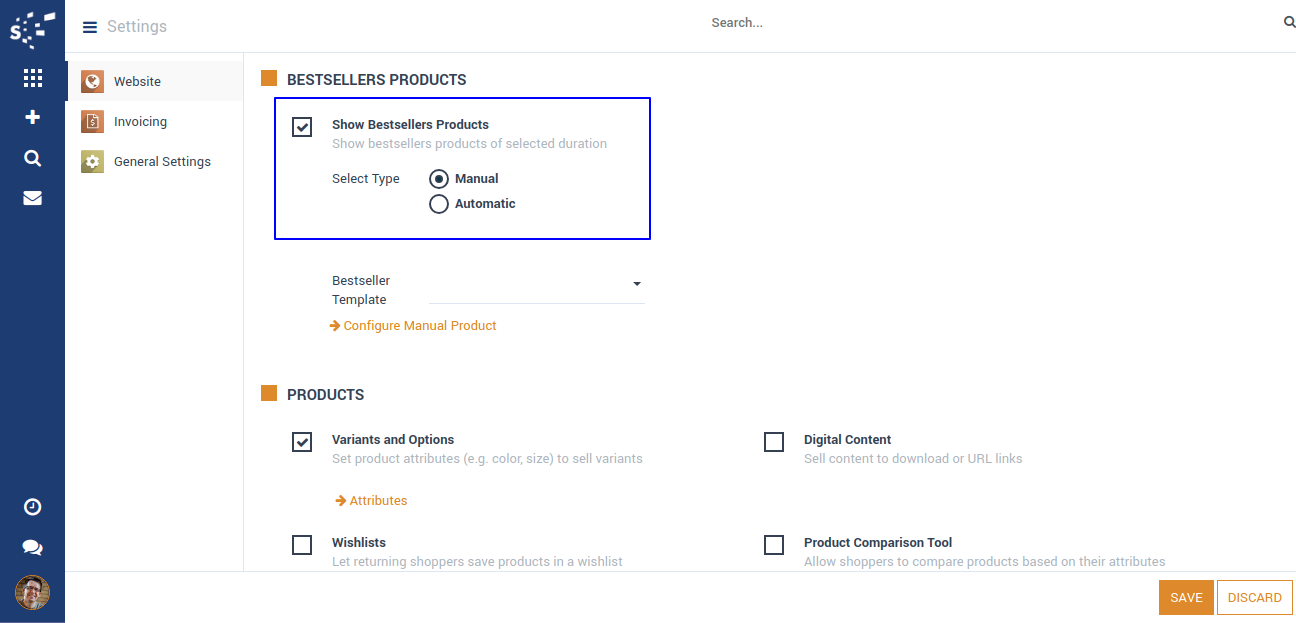Open the chat conversations icon
Screen dimensions: 1296x623
click(32, 547)
